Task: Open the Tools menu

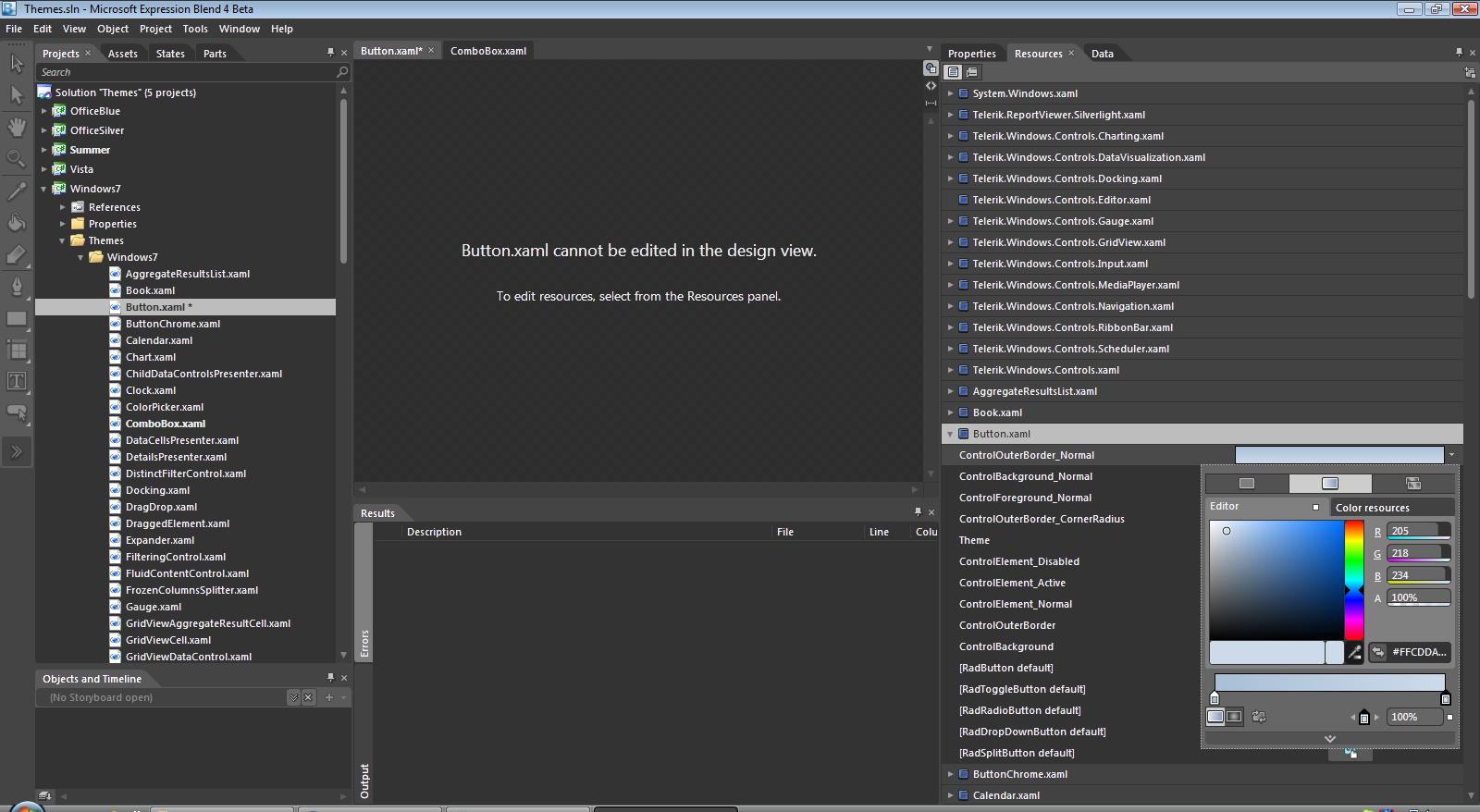Action: (x=195, y=29)
